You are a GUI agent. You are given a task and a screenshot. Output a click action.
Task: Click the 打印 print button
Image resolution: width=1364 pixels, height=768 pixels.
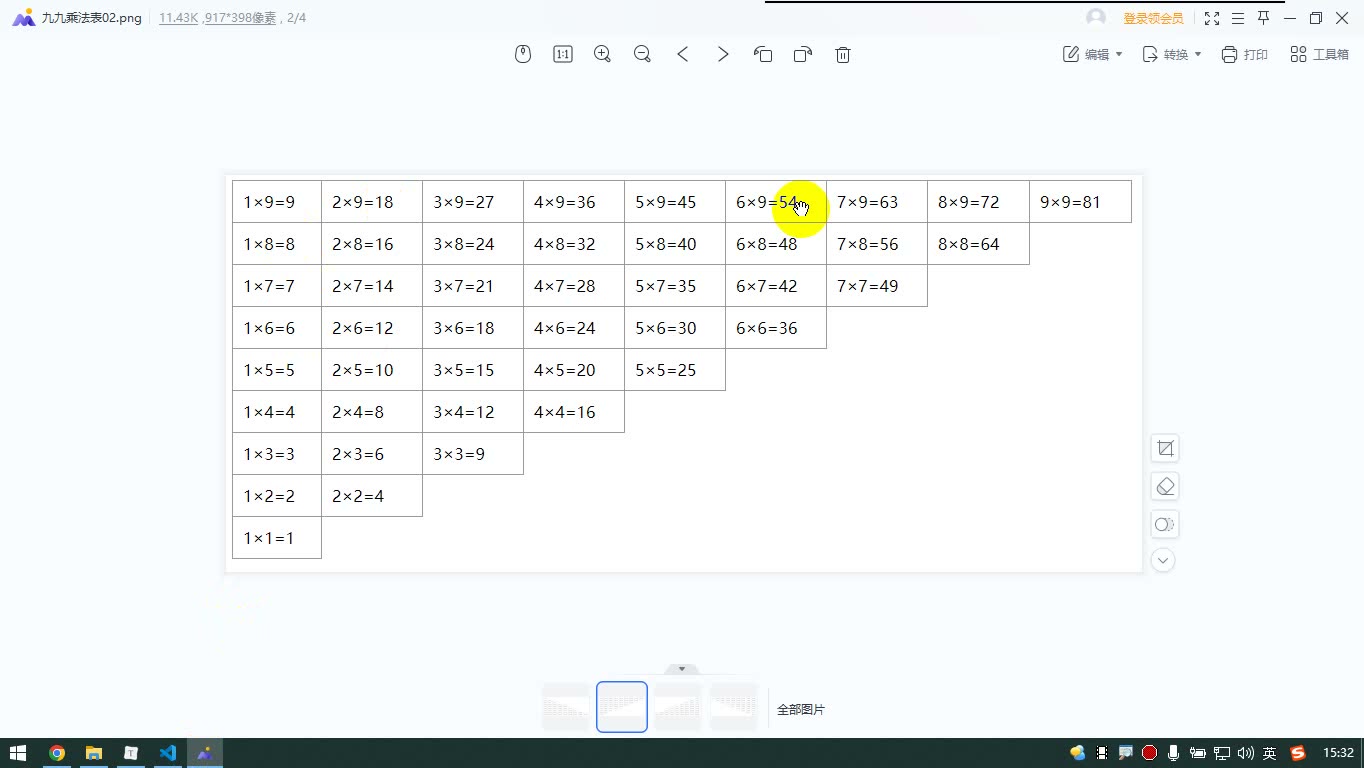1244,54
